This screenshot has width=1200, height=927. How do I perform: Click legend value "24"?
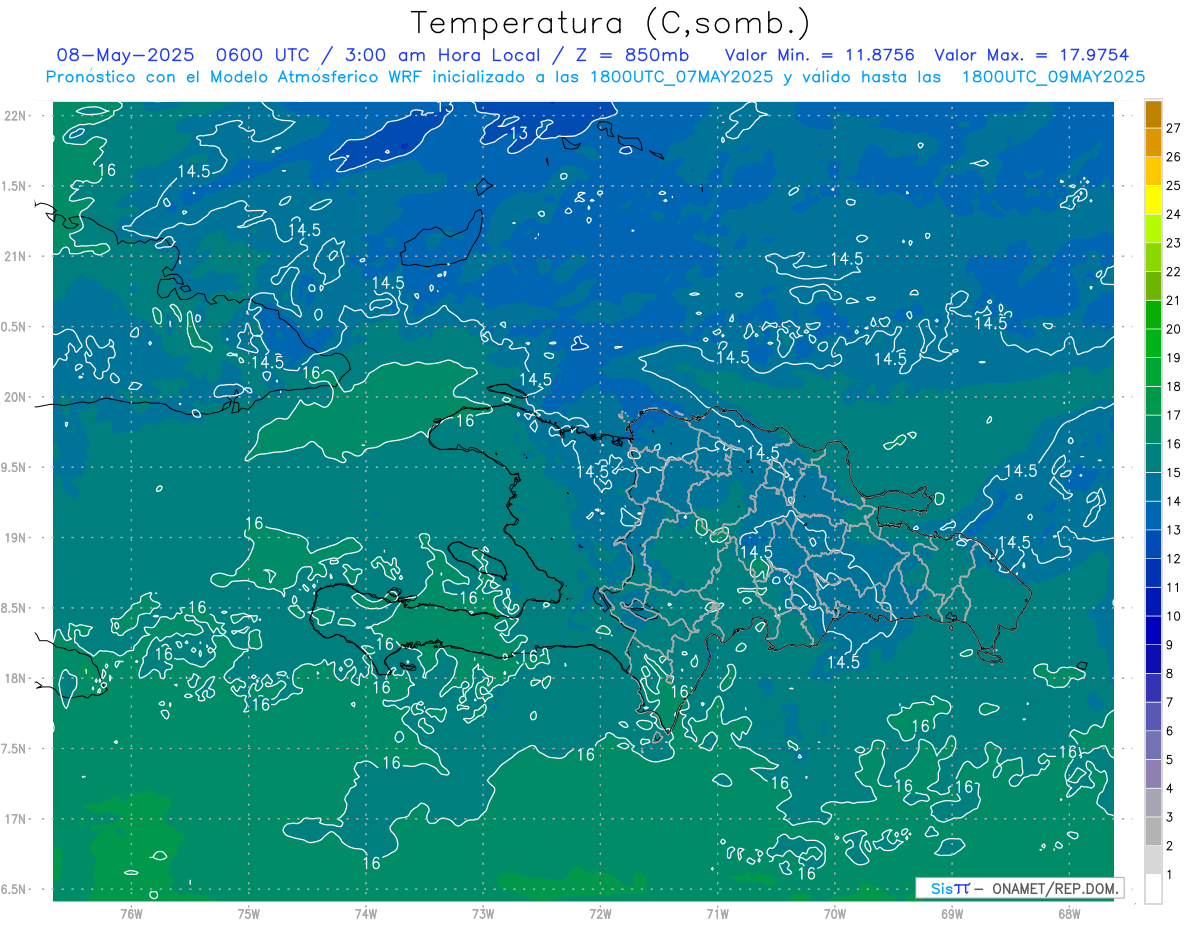pyautogui.click(x=1174, y=214)
